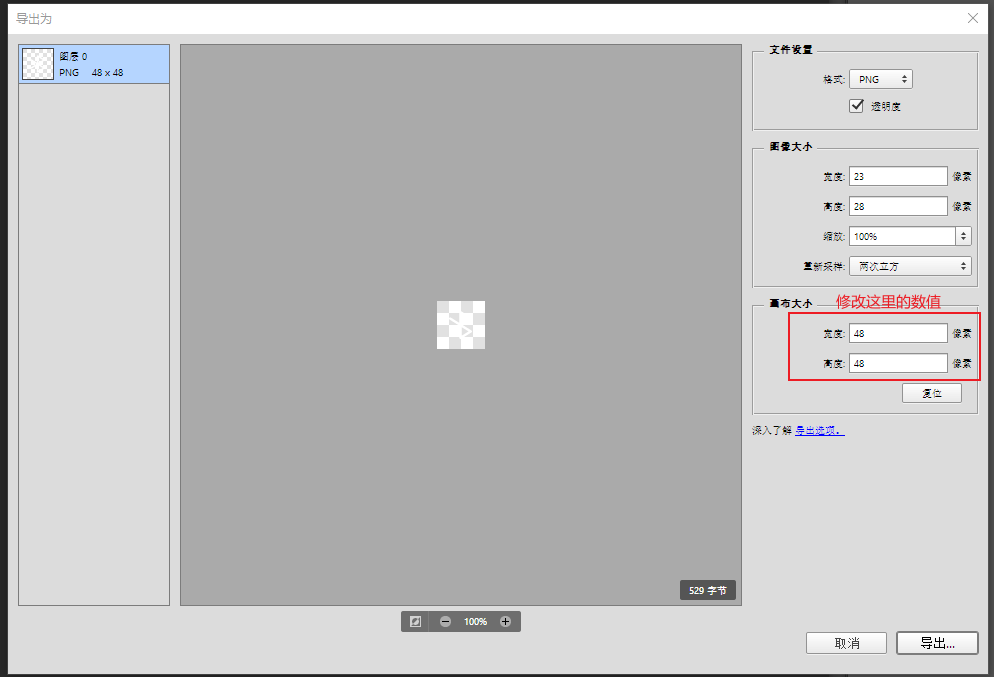The image size is (994, 677).
Task: Click the 缩放 percentage input field
Action: pos(903,236)
